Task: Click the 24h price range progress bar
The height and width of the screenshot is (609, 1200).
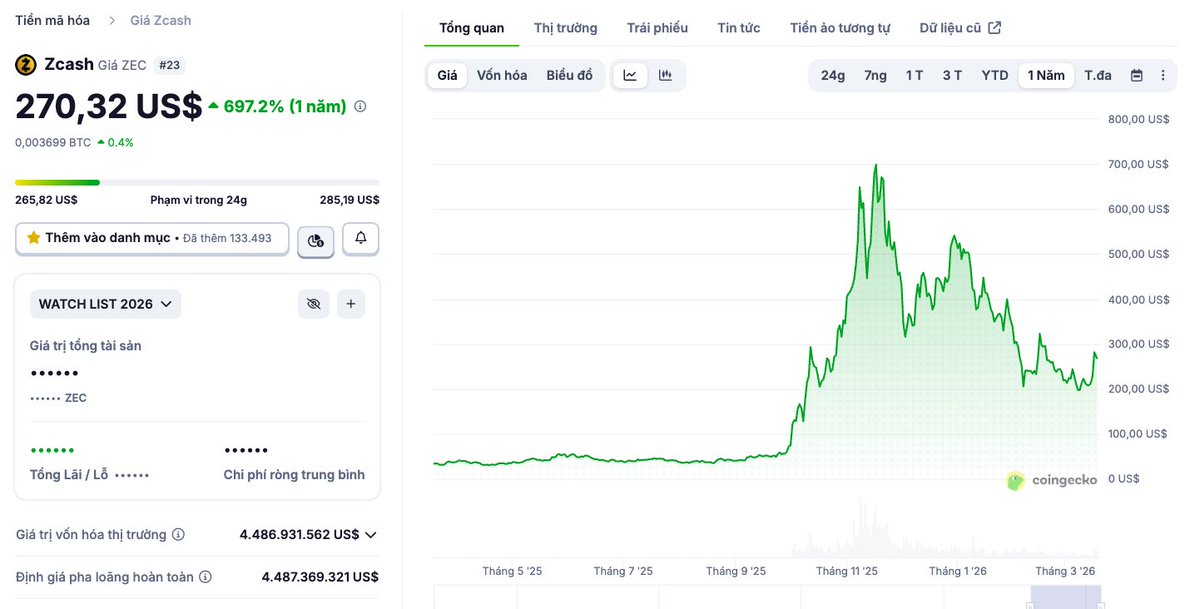Action: (x=197, y=182)
